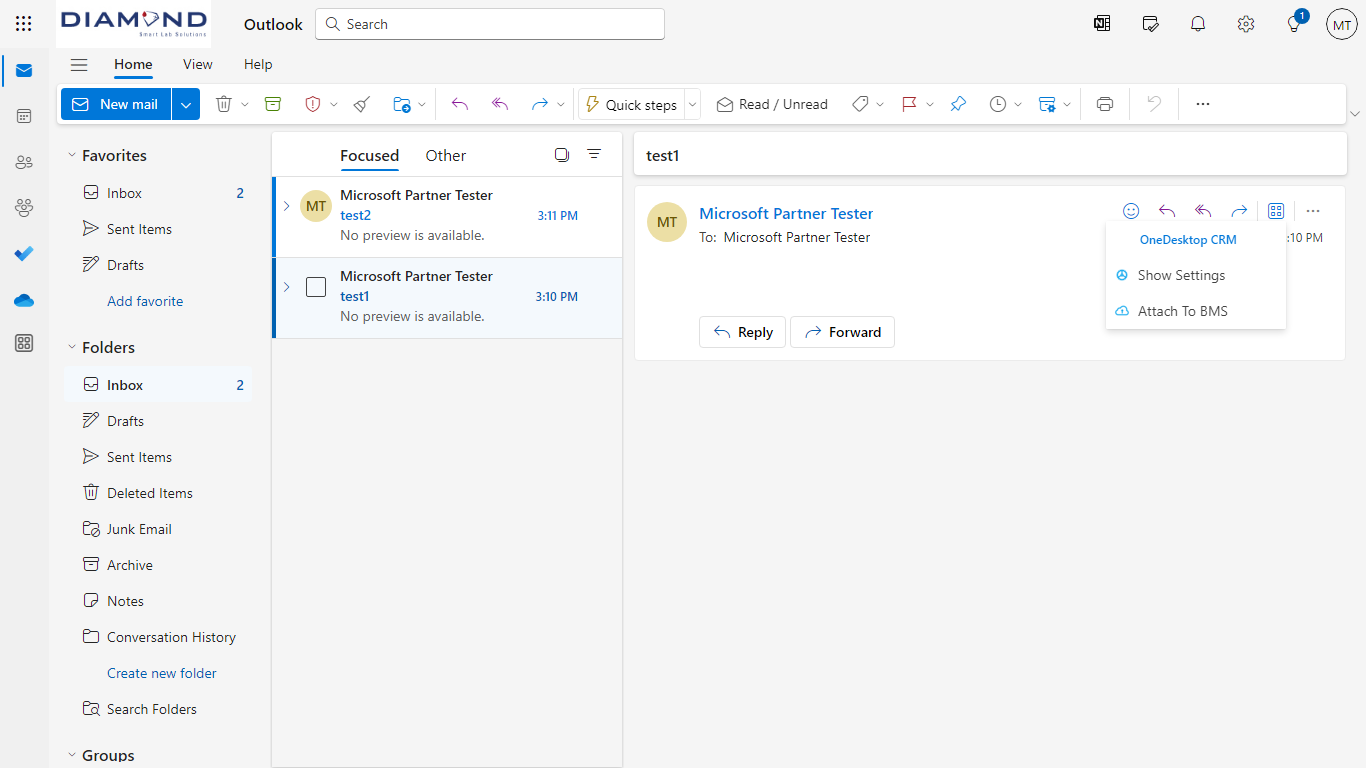Image resolution: width=1366 pixels, height=768 pixels.
Task: Open the MT account avatar in header
Action: point(1342,24)
